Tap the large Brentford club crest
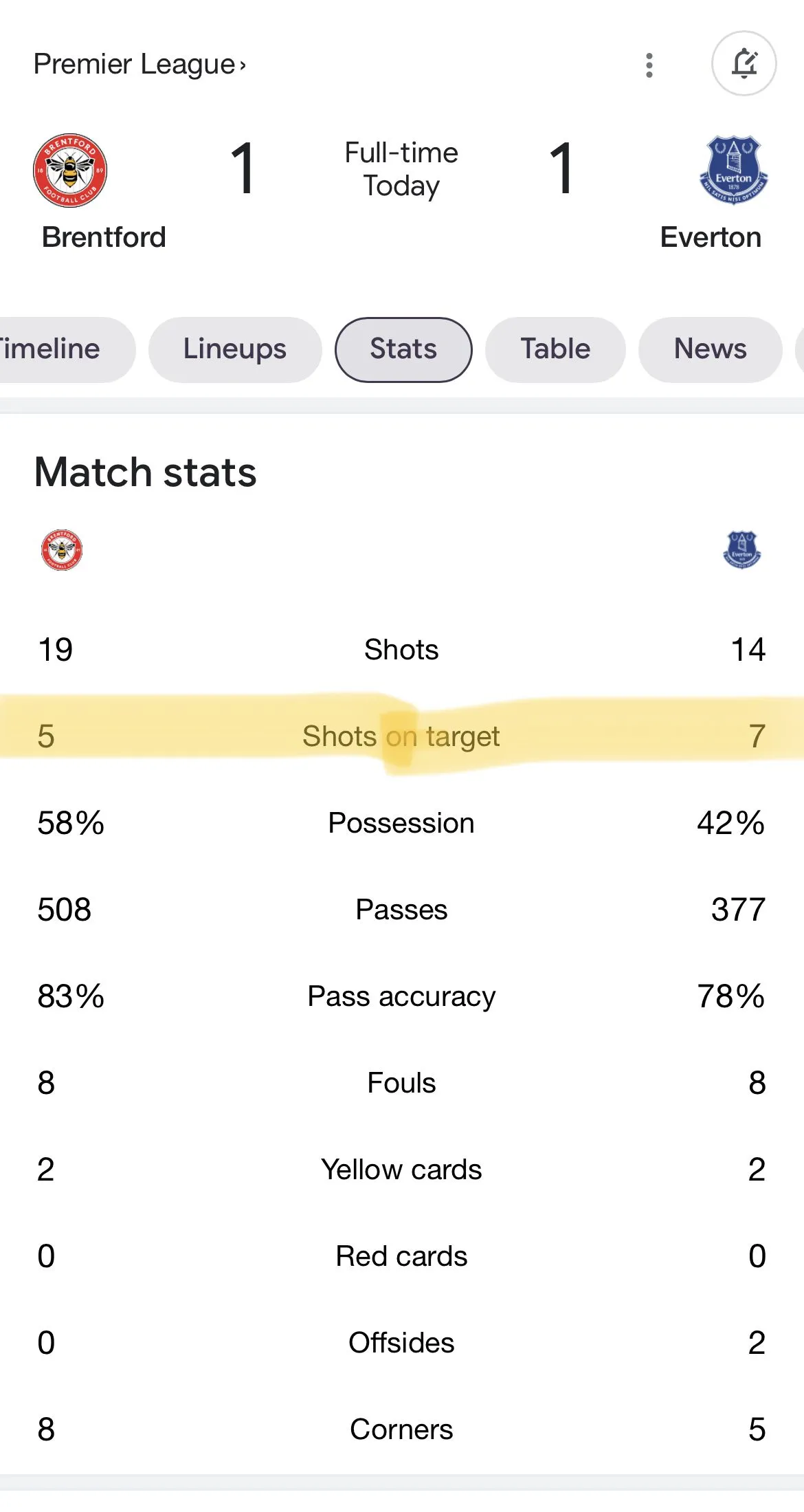 click(x=70, y=170)
